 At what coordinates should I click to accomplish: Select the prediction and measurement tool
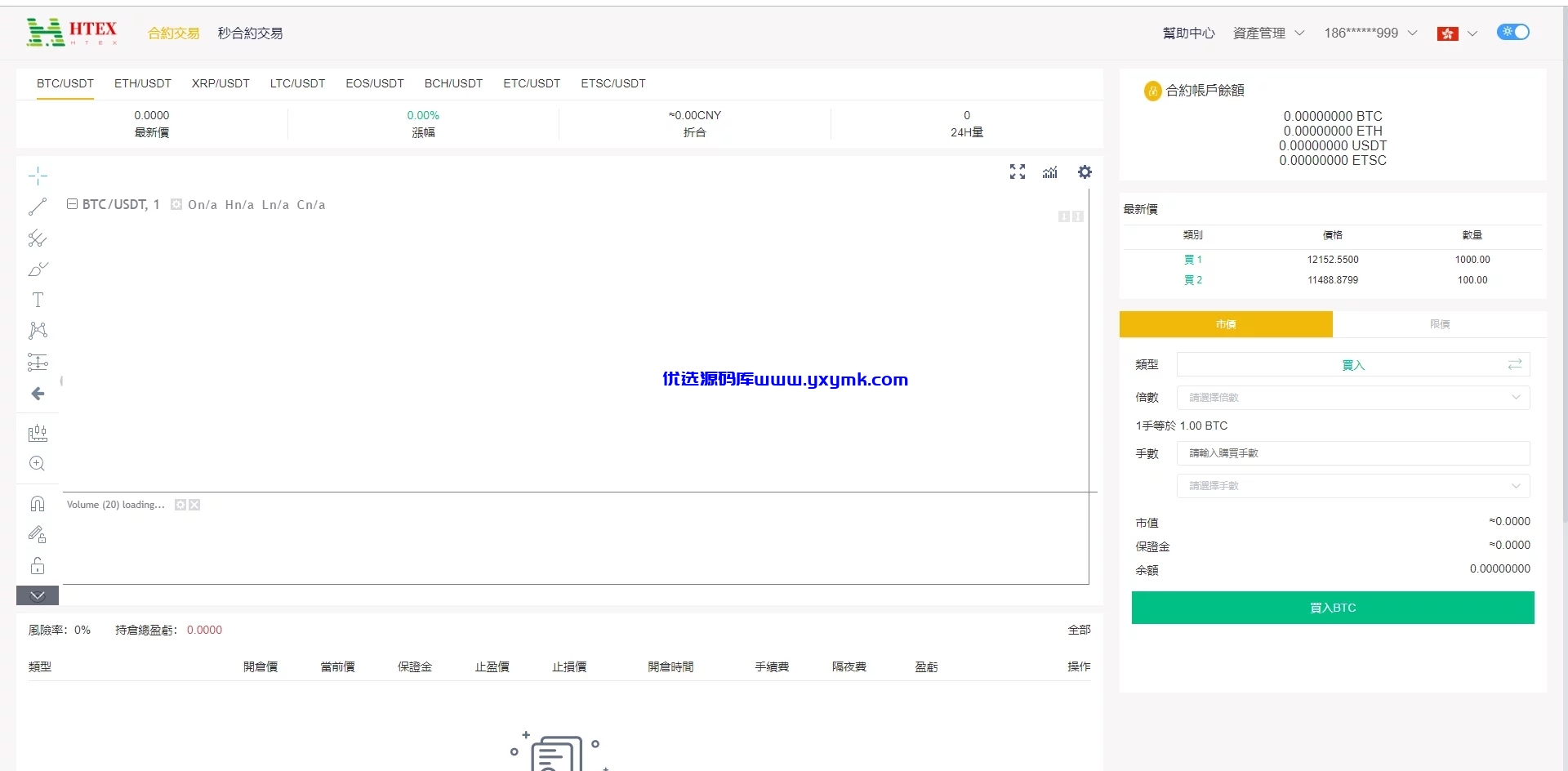point(38,362)
